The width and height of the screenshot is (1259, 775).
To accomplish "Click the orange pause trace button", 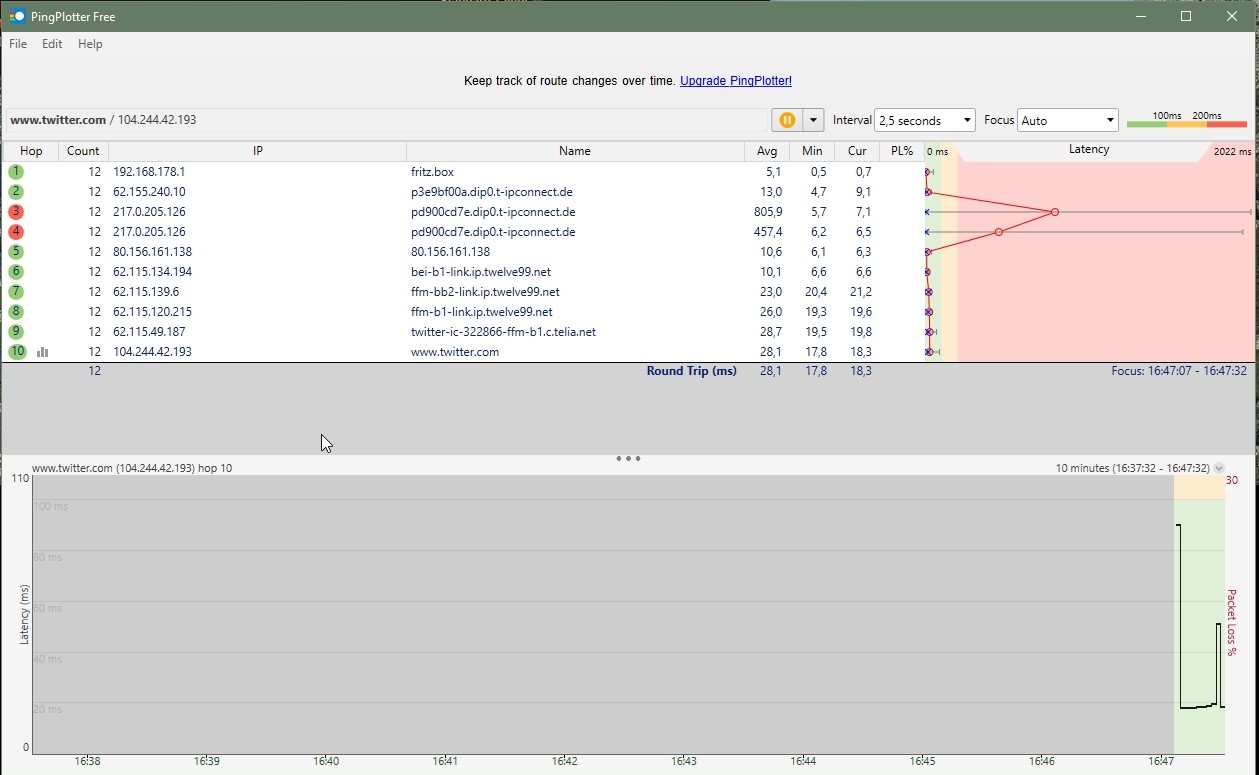I will pyautogui.click(x=787, y=120).
